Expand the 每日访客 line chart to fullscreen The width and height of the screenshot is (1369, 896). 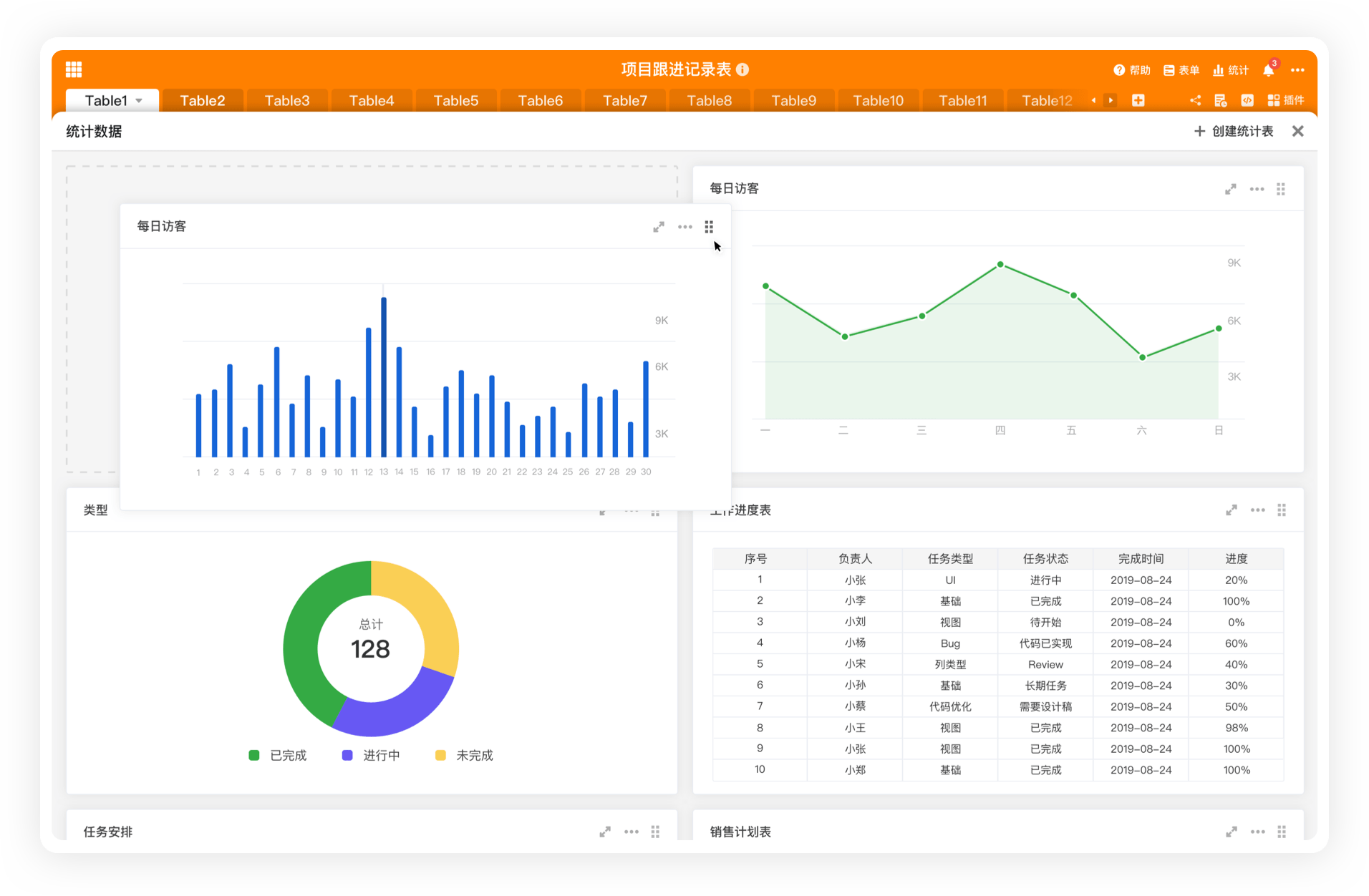click(x=1230, y=189)
